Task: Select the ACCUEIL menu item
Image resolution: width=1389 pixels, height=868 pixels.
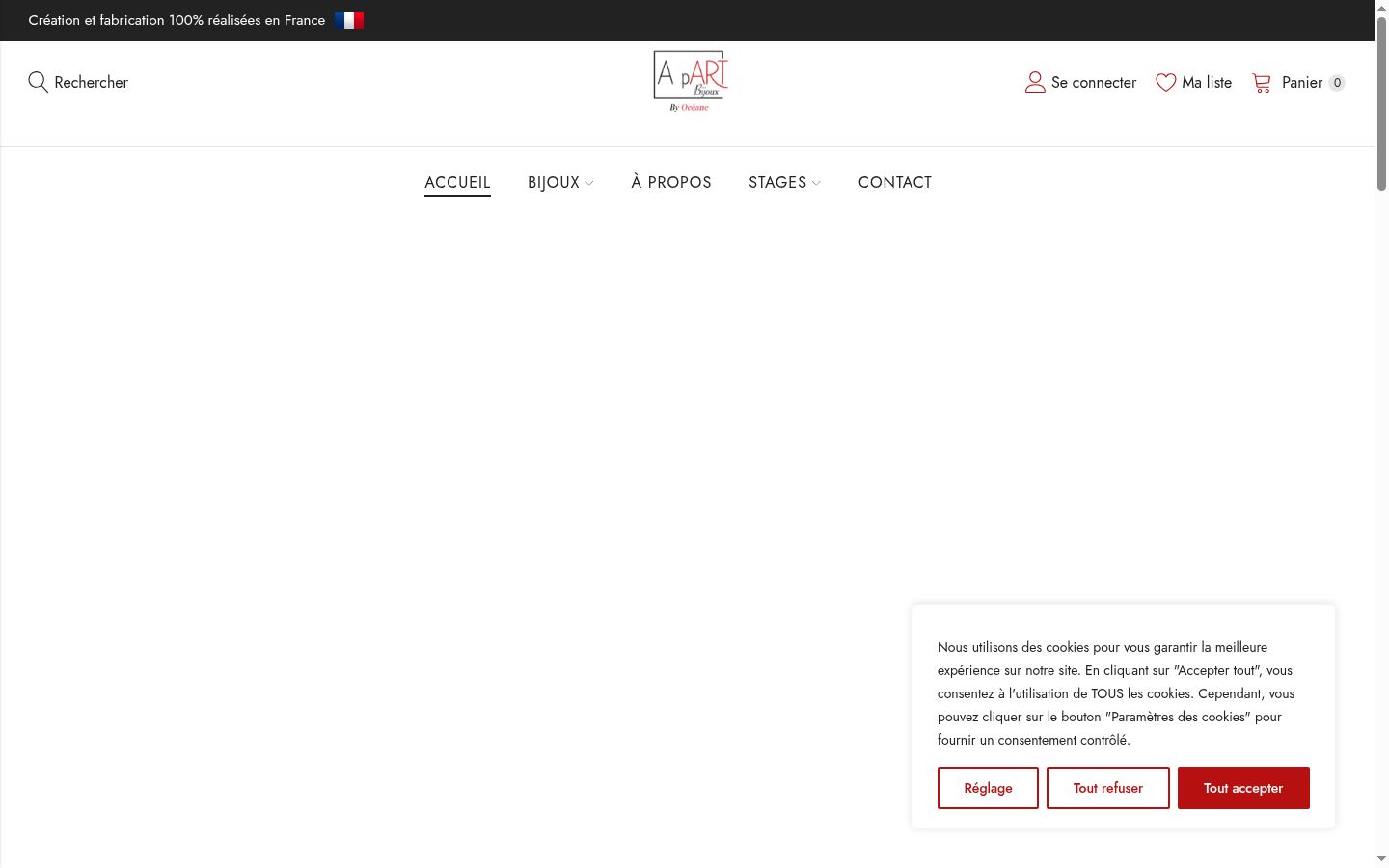Action: pos(457,182)
